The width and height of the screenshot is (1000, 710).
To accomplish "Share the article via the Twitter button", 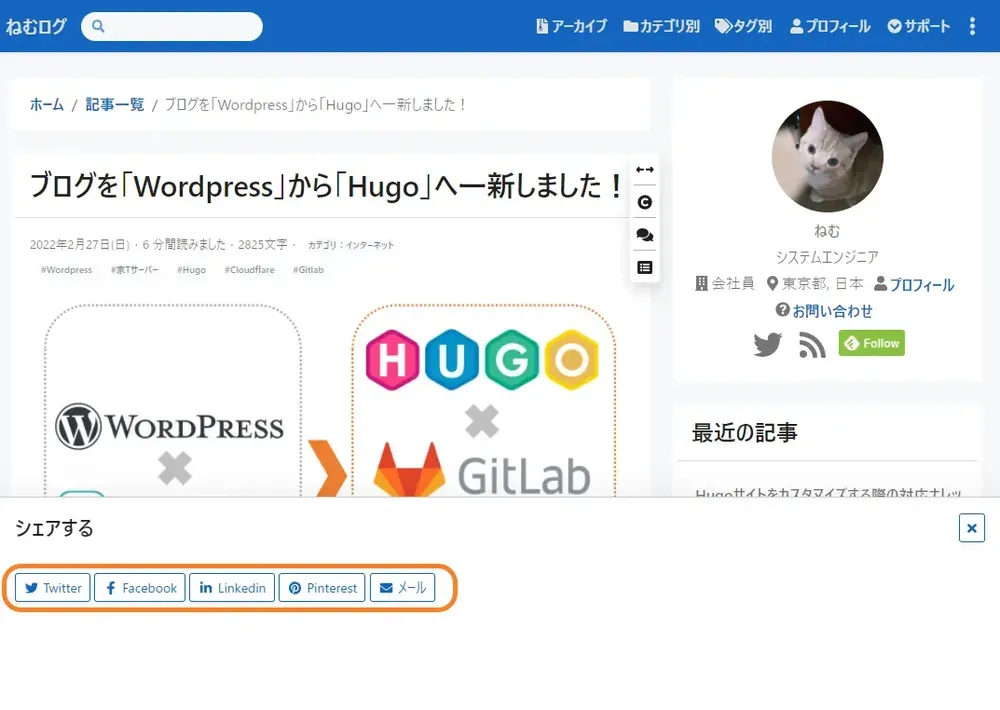I will pos(52,588).
